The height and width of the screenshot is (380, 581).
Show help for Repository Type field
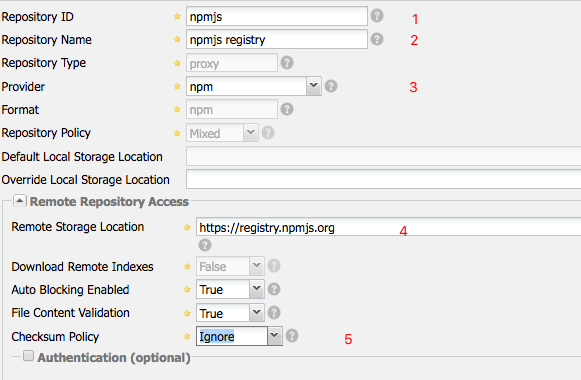click(x=287, y=63)
